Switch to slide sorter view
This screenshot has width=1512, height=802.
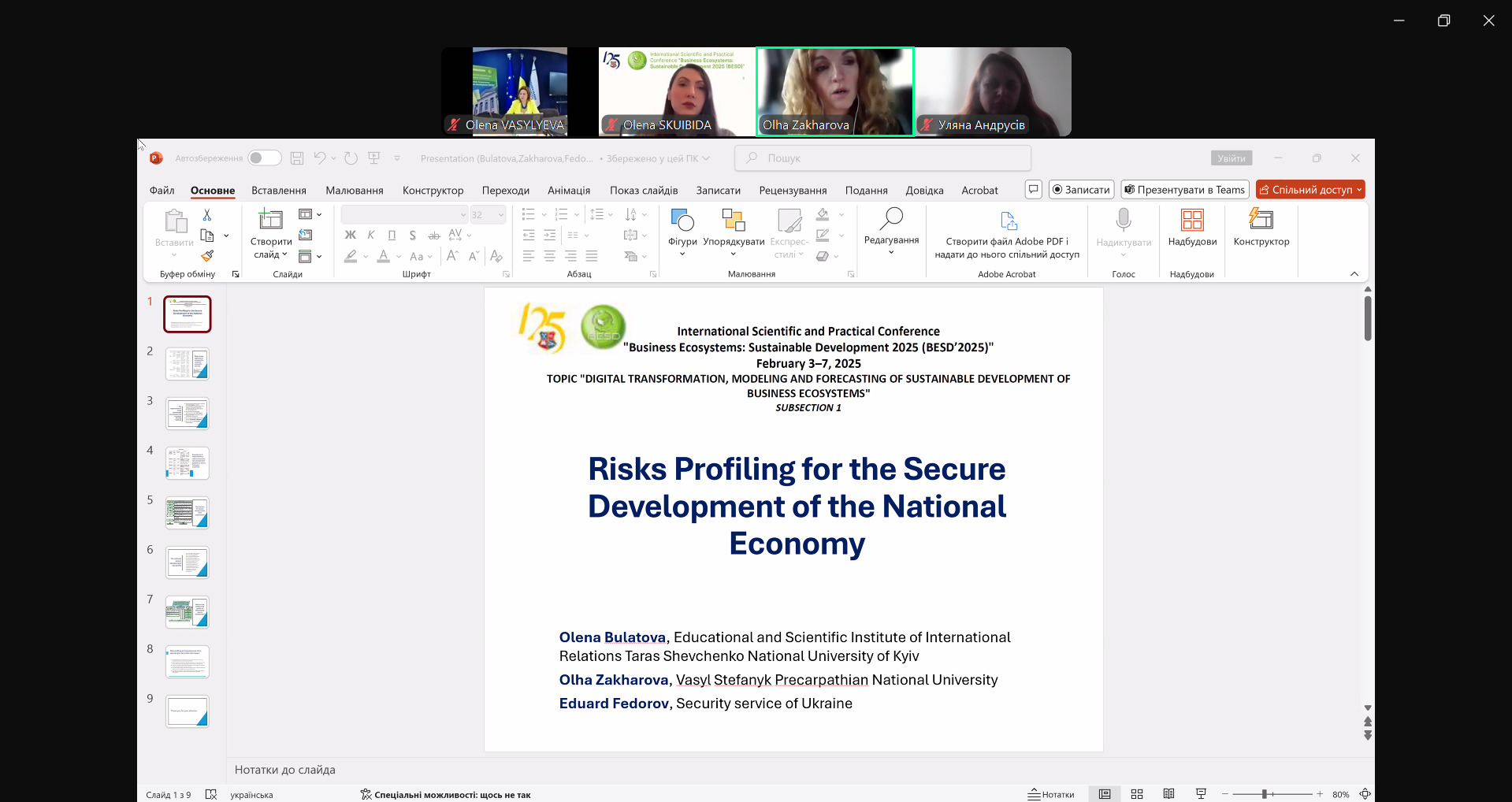(1136, 794)
